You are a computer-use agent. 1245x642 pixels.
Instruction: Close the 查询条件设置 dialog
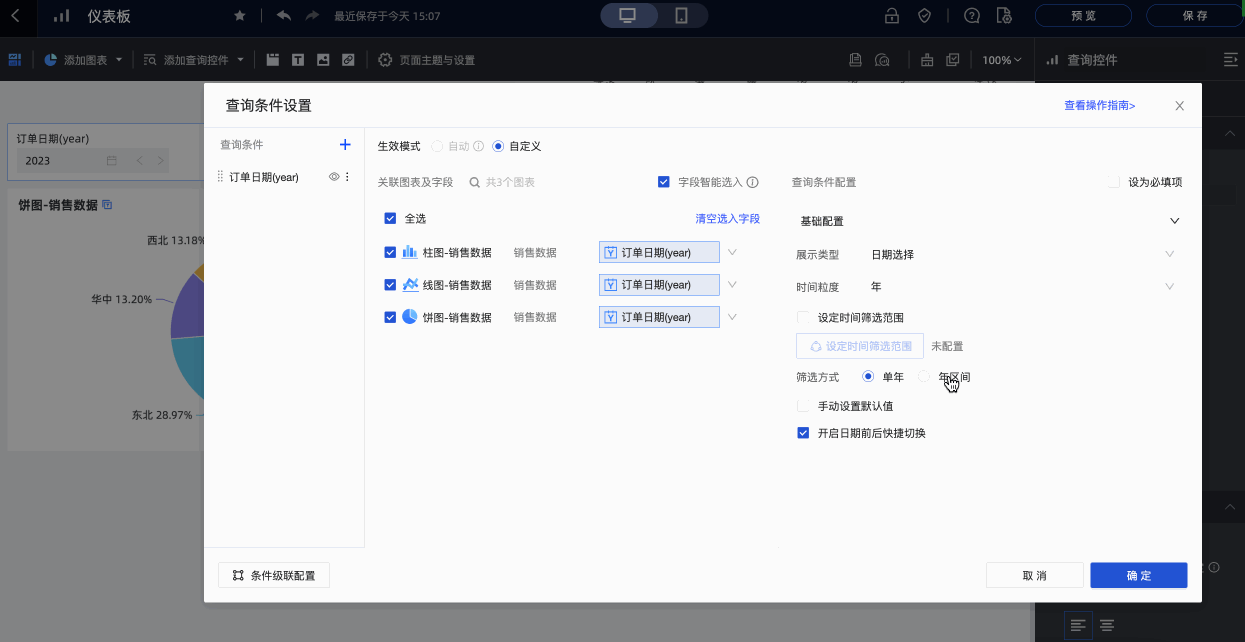[x=1179, y=106]
